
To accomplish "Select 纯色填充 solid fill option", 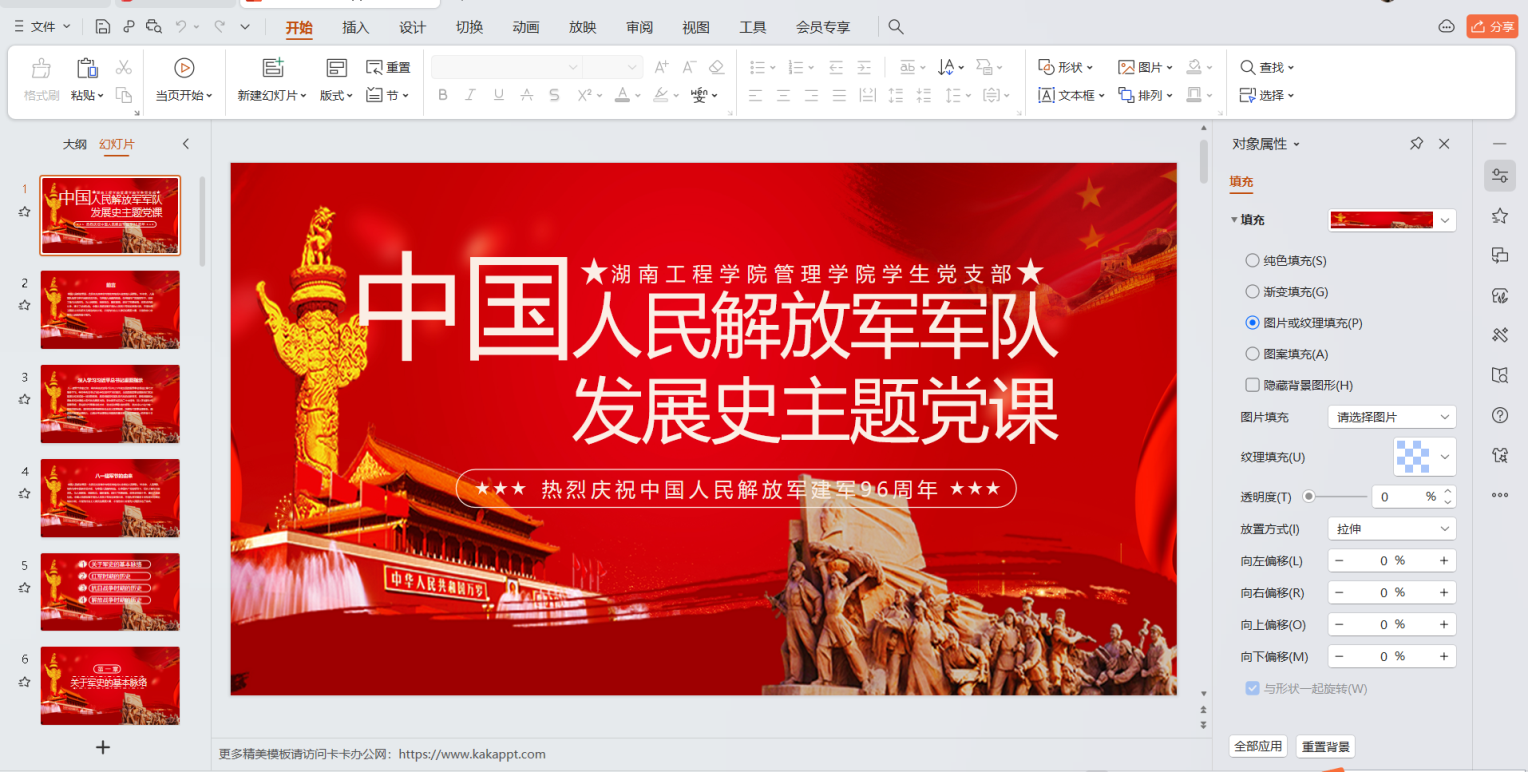I will click(x=1252, y=261).
